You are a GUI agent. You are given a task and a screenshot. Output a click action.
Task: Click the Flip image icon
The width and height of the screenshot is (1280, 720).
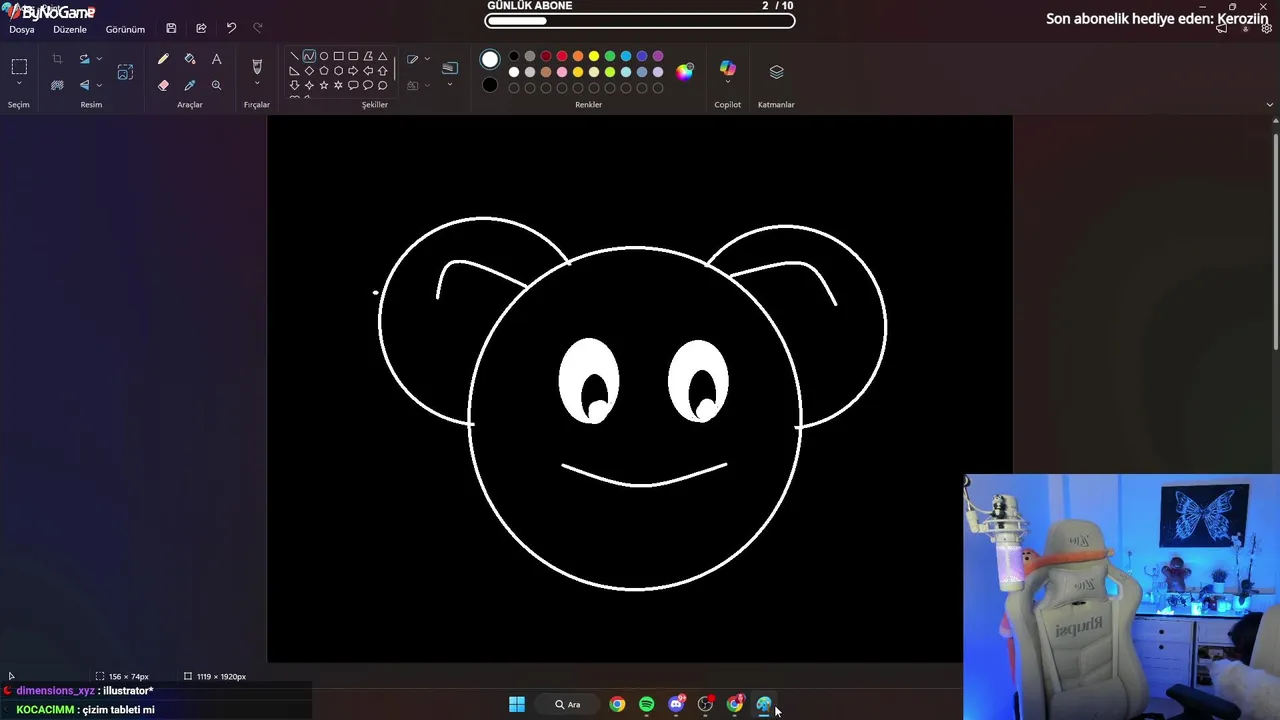(84, 85)
